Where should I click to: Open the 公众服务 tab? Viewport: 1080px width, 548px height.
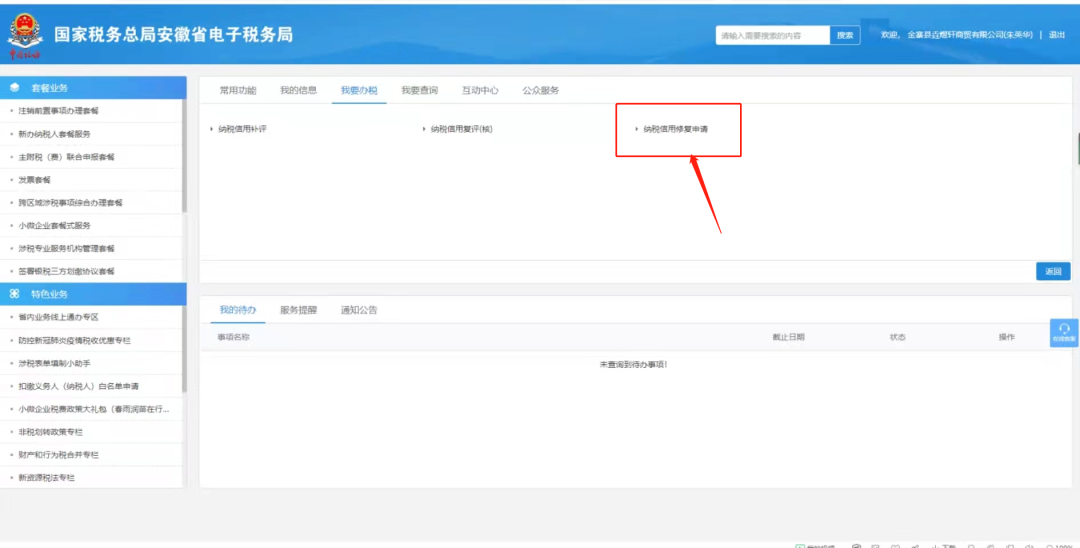(541, 90)
